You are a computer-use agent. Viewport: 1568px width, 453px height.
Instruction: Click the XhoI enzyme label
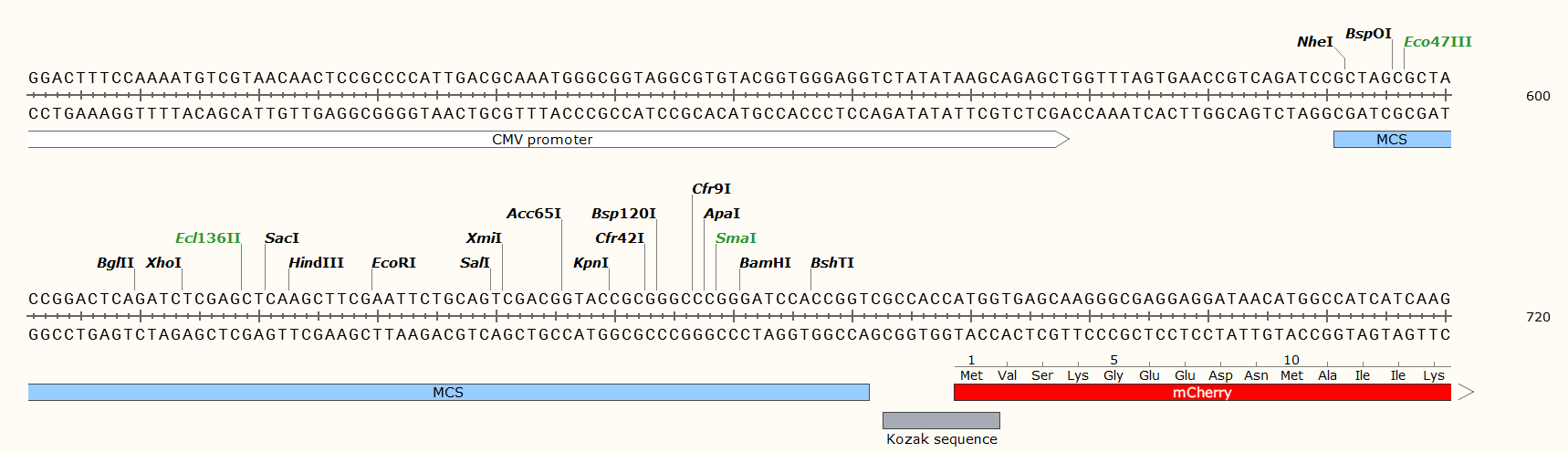click(x=163, y=263)
